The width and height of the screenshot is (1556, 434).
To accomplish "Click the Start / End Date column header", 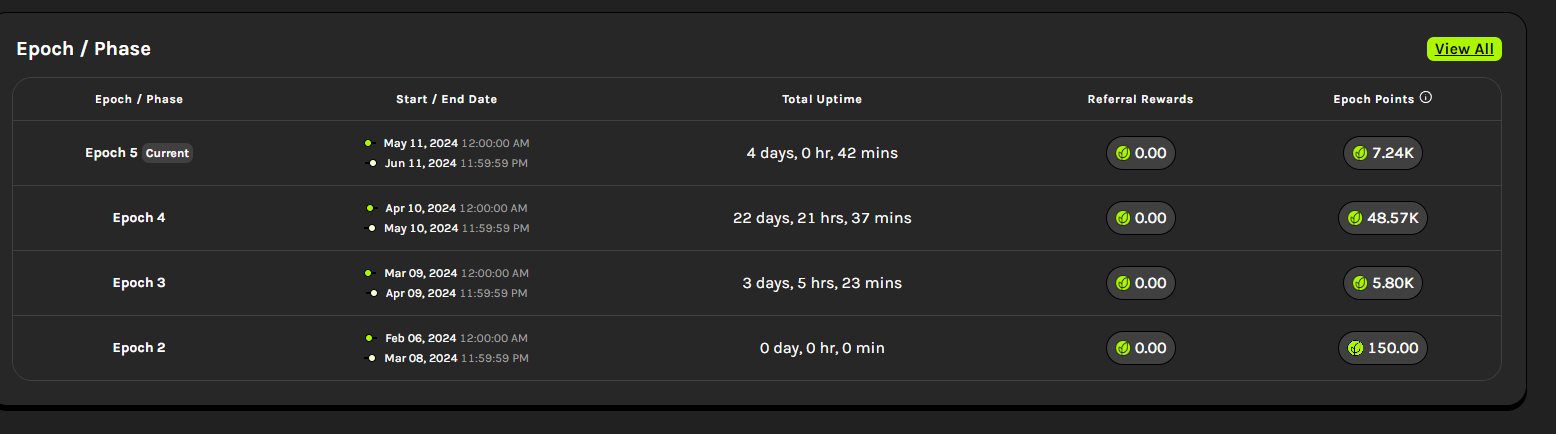I will coord(446,99).
